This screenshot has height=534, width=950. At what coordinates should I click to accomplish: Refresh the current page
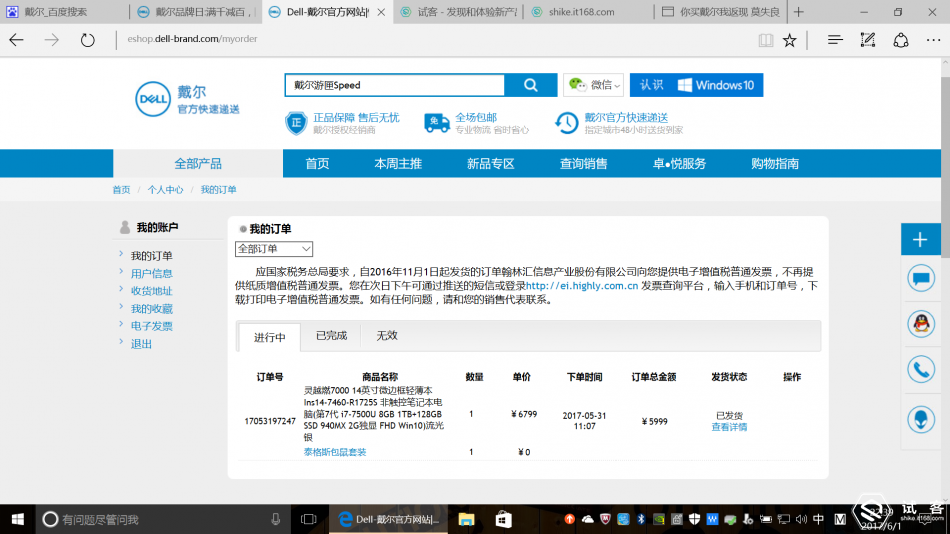click(88, 40)
